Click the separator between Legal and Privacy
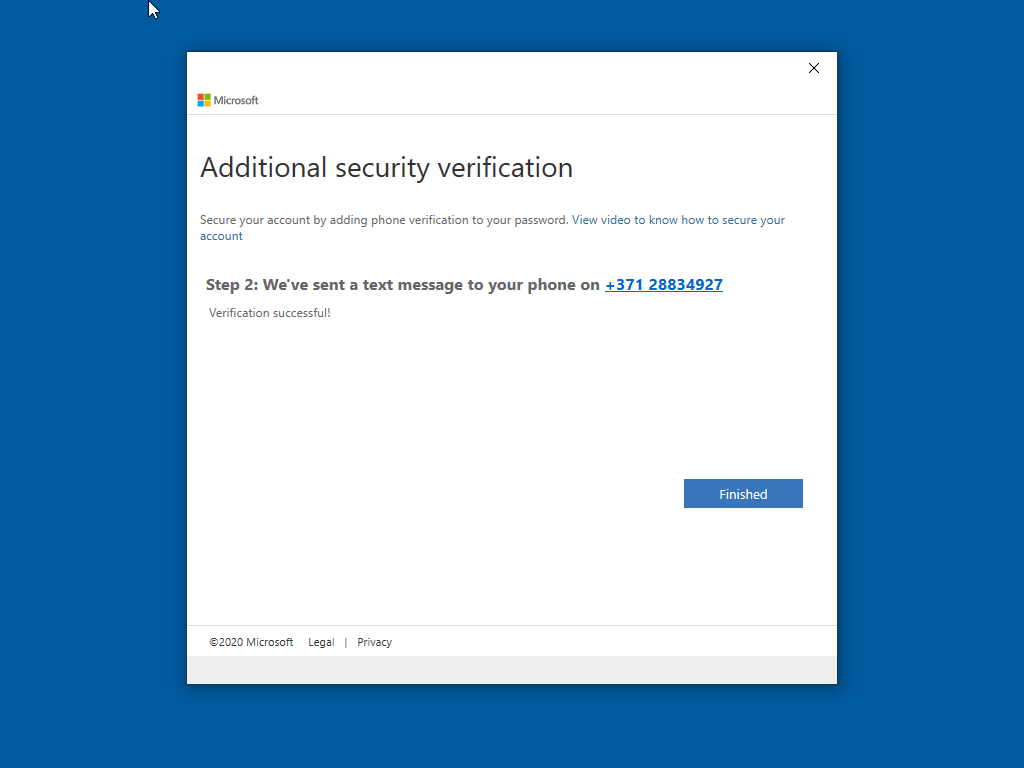Screen dimensions: 1024x768 point(346,642)
